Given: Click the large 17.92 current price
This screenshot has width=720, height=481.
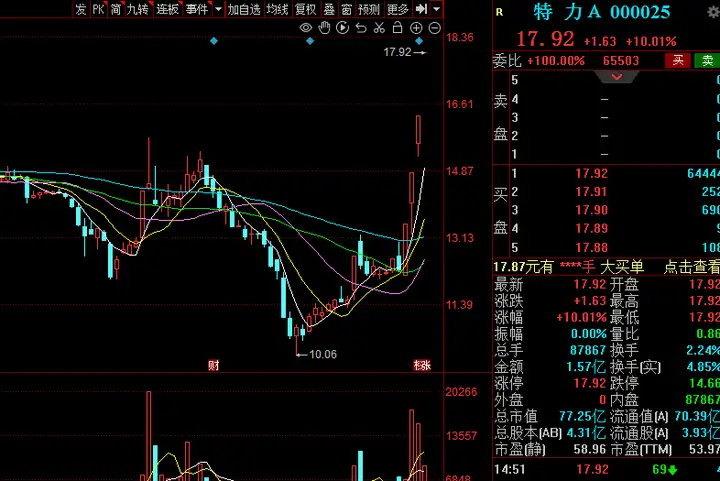Looking at the screenshot, I should 545,39.
